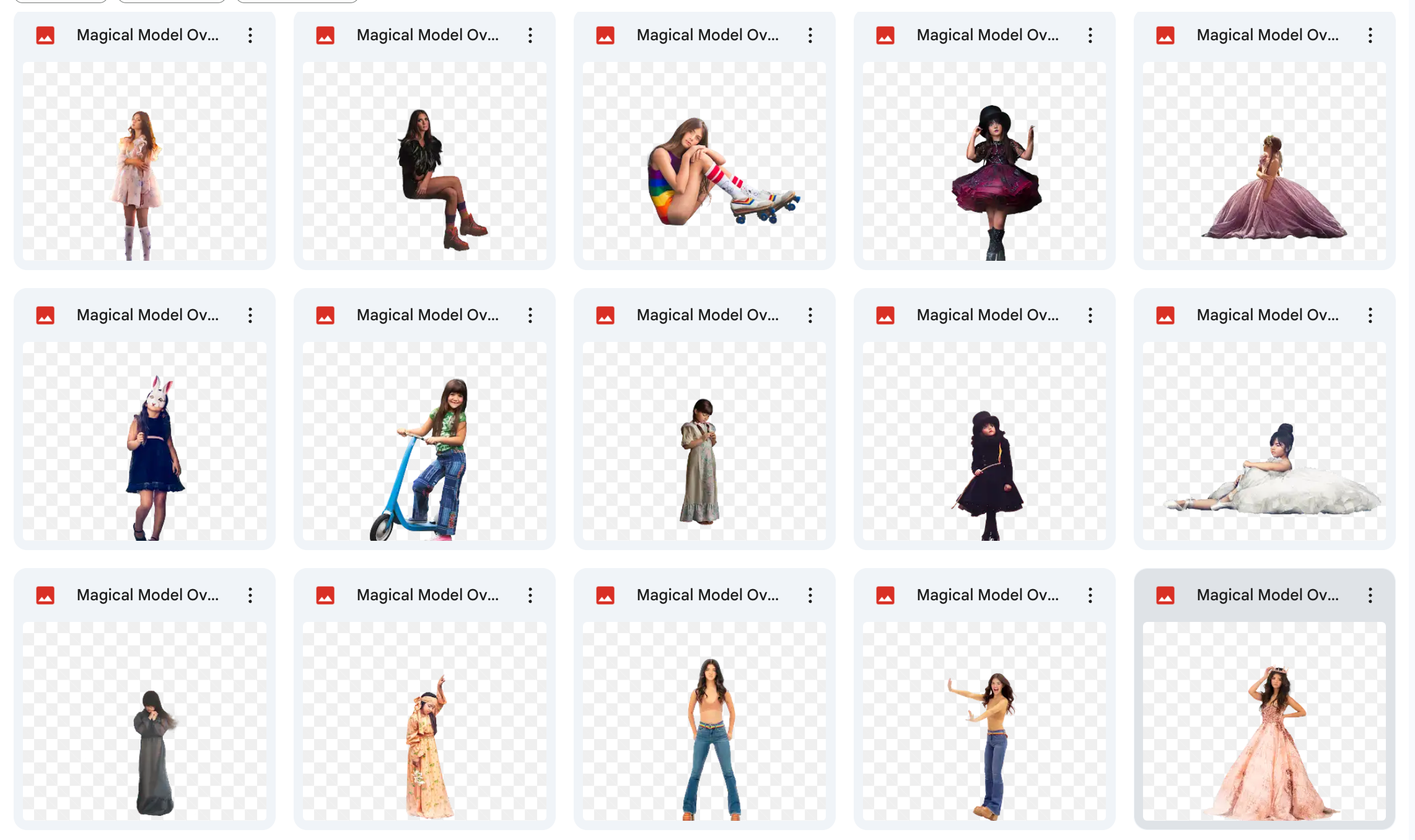Open more actions for black top hat image
This screenshot has width=1415, height=840.
point(1090,35)
